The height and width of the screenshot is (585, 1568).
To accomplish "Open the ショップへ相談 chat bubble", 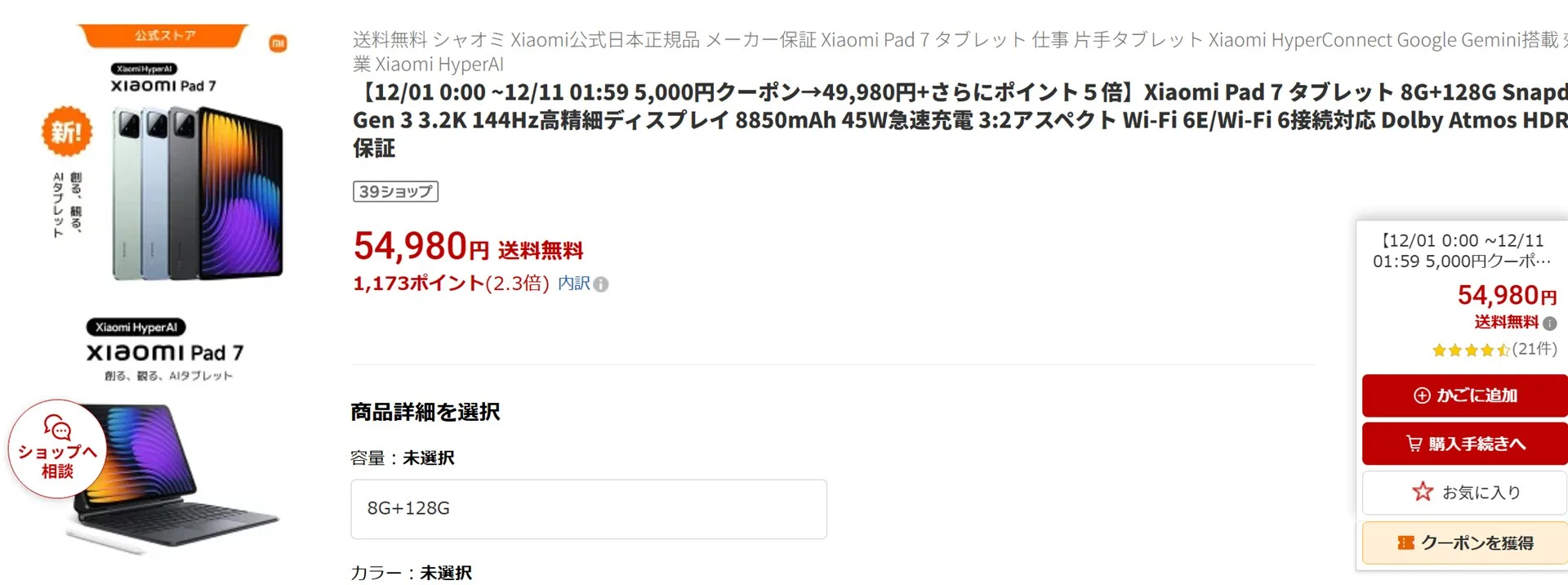I will click(57, 449).
